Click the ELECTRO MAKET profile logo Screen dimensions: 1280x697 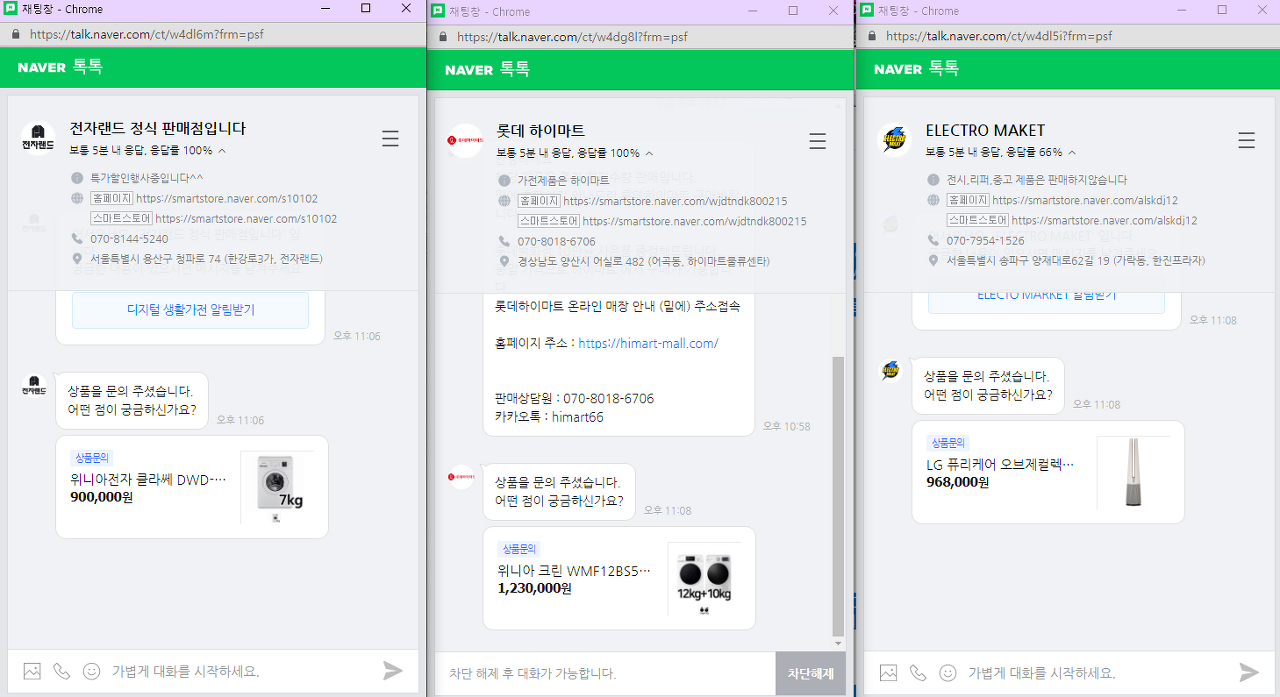pyautogui.click(x=894, y=139)
